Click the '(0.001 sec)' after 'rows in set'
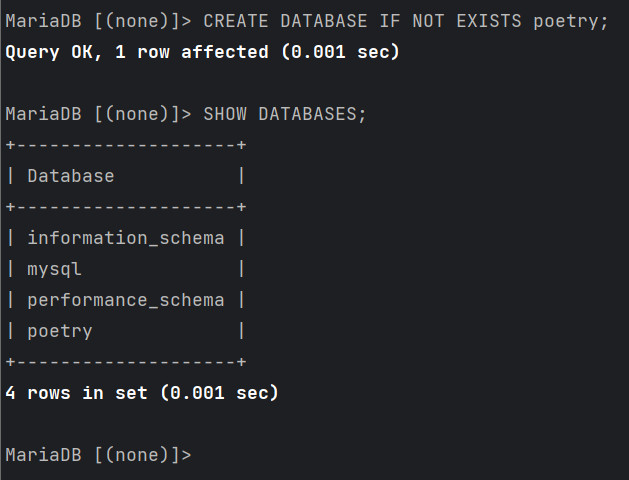Viewport: 629px width, 480px height. [x=219, y=393]
